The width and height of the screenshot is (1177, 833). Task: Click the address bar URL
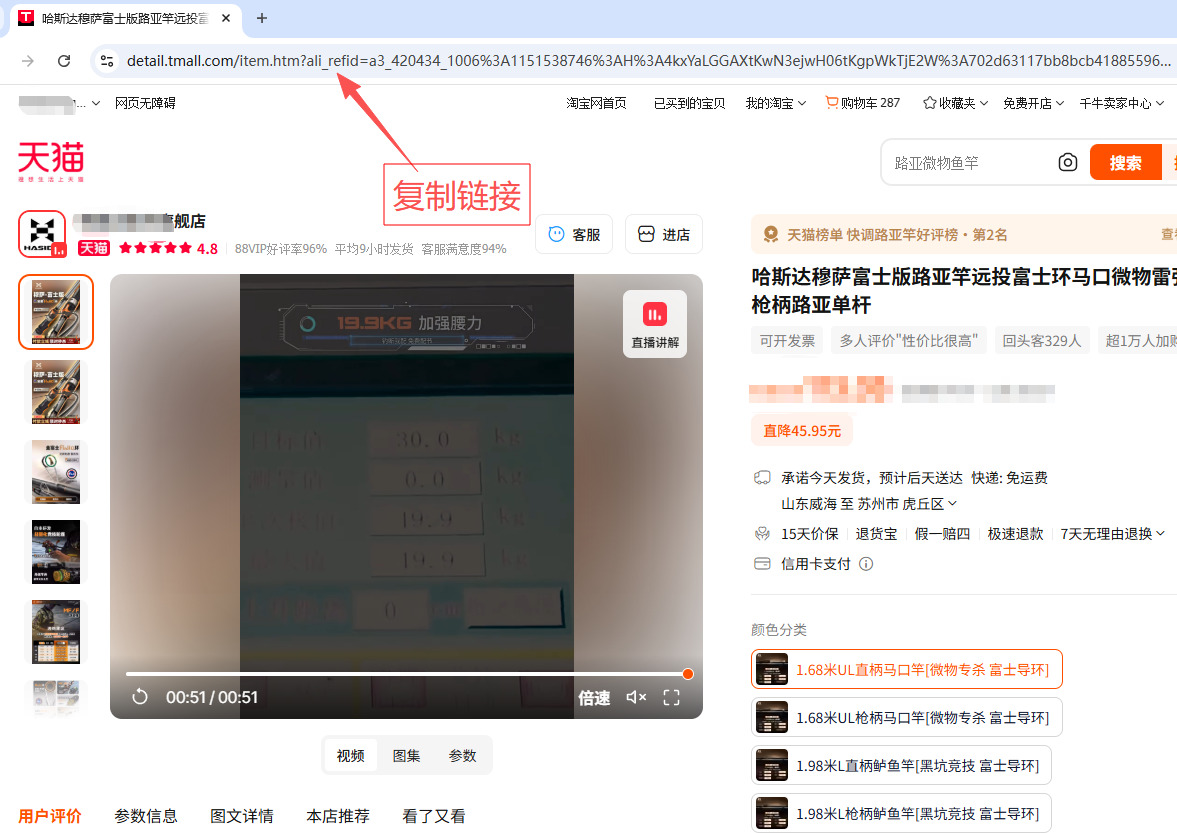coord(648,61)
